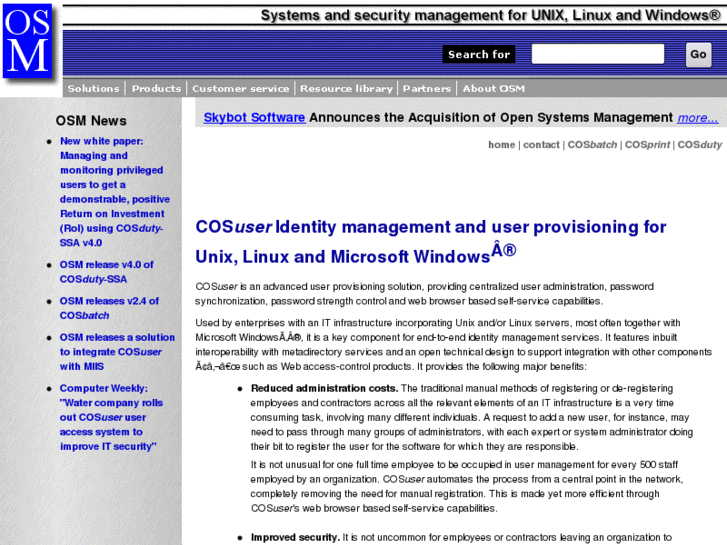Click the Systems and security management tagline
Image resolution: width=727 pixels, height=545 pixels.
pos(491,15)
